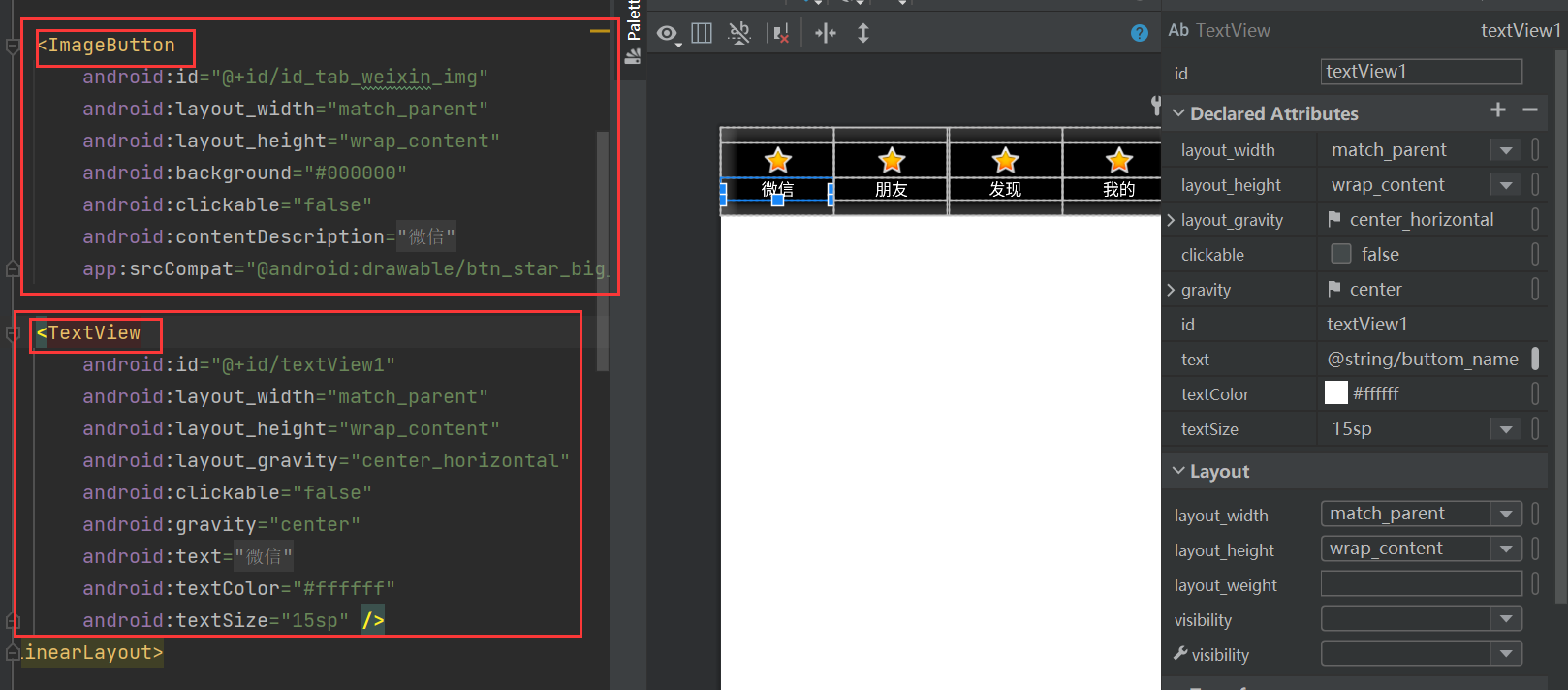
Task: Open Layout section layout_height combo box
Action: (1422, 549)
